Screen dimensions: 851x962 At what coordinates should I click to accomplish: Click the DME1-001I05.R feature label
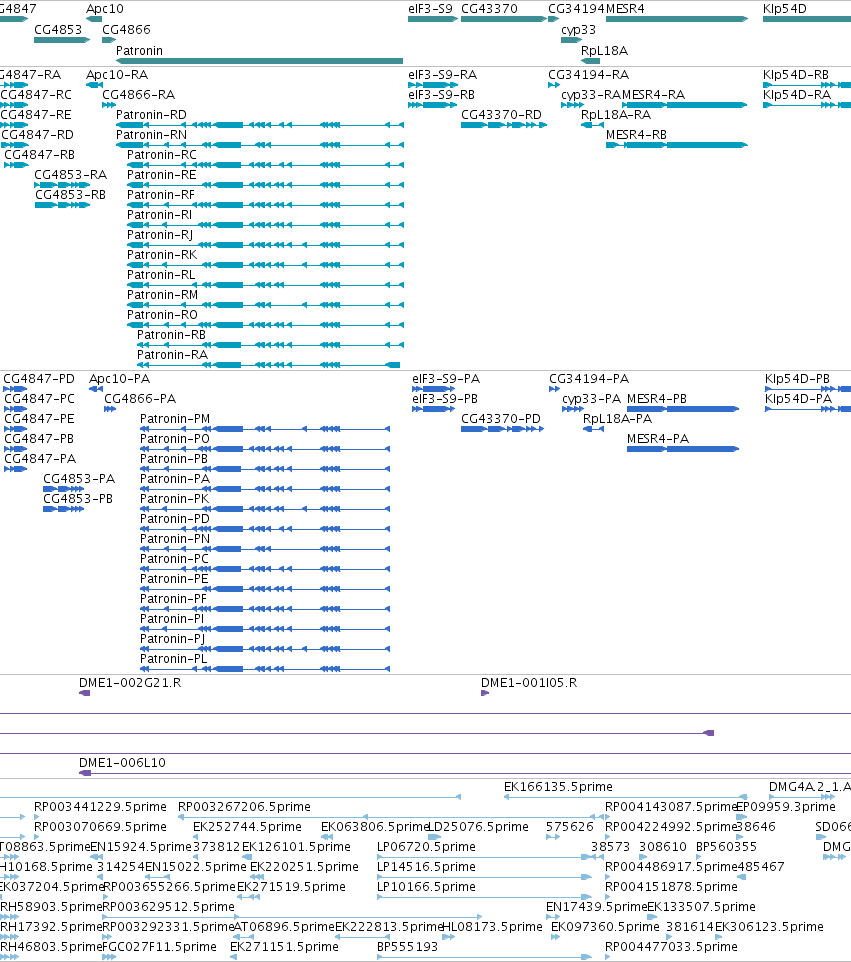[529, 683]
